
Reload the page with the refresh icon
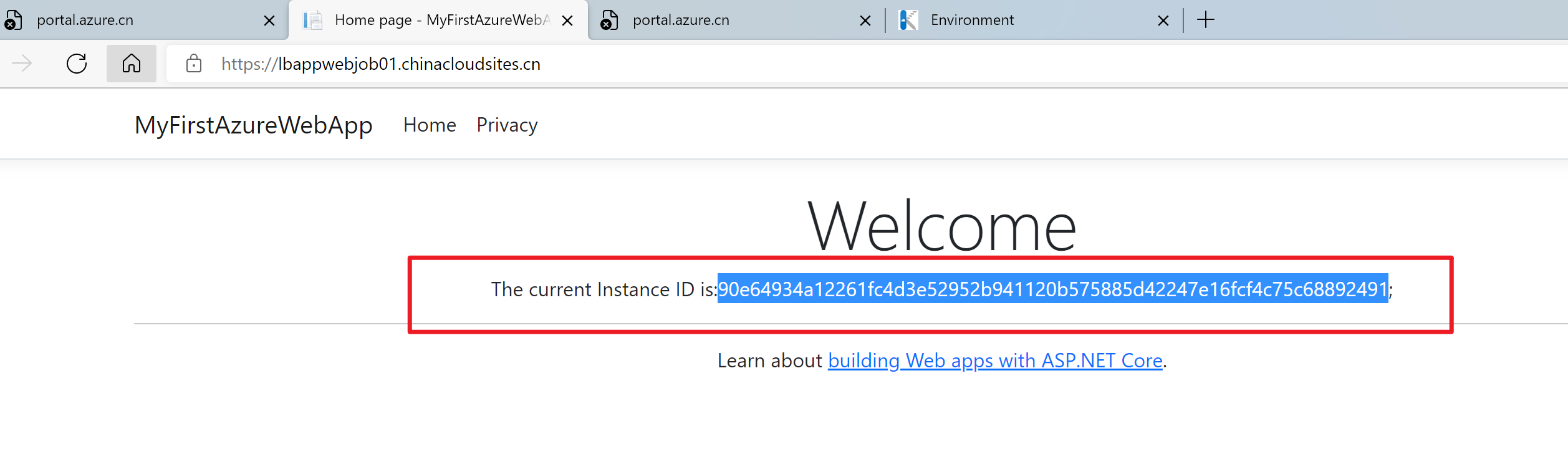77,64
